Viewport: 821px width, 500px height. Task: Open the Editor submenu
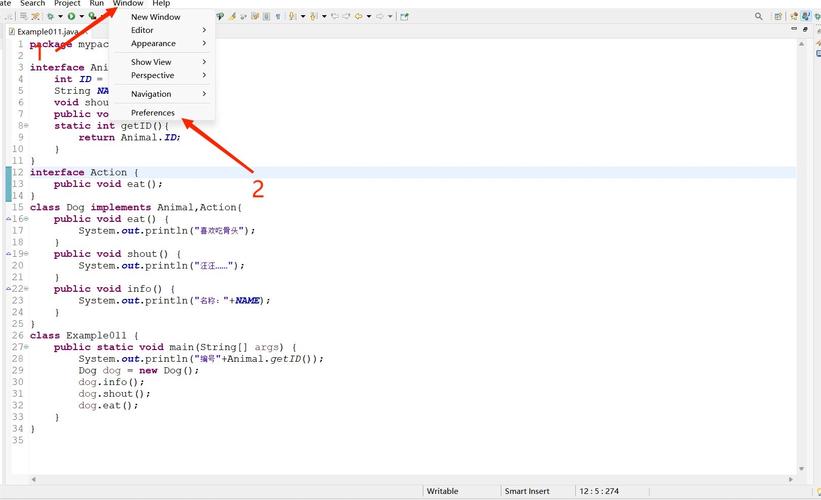[142, 30]
